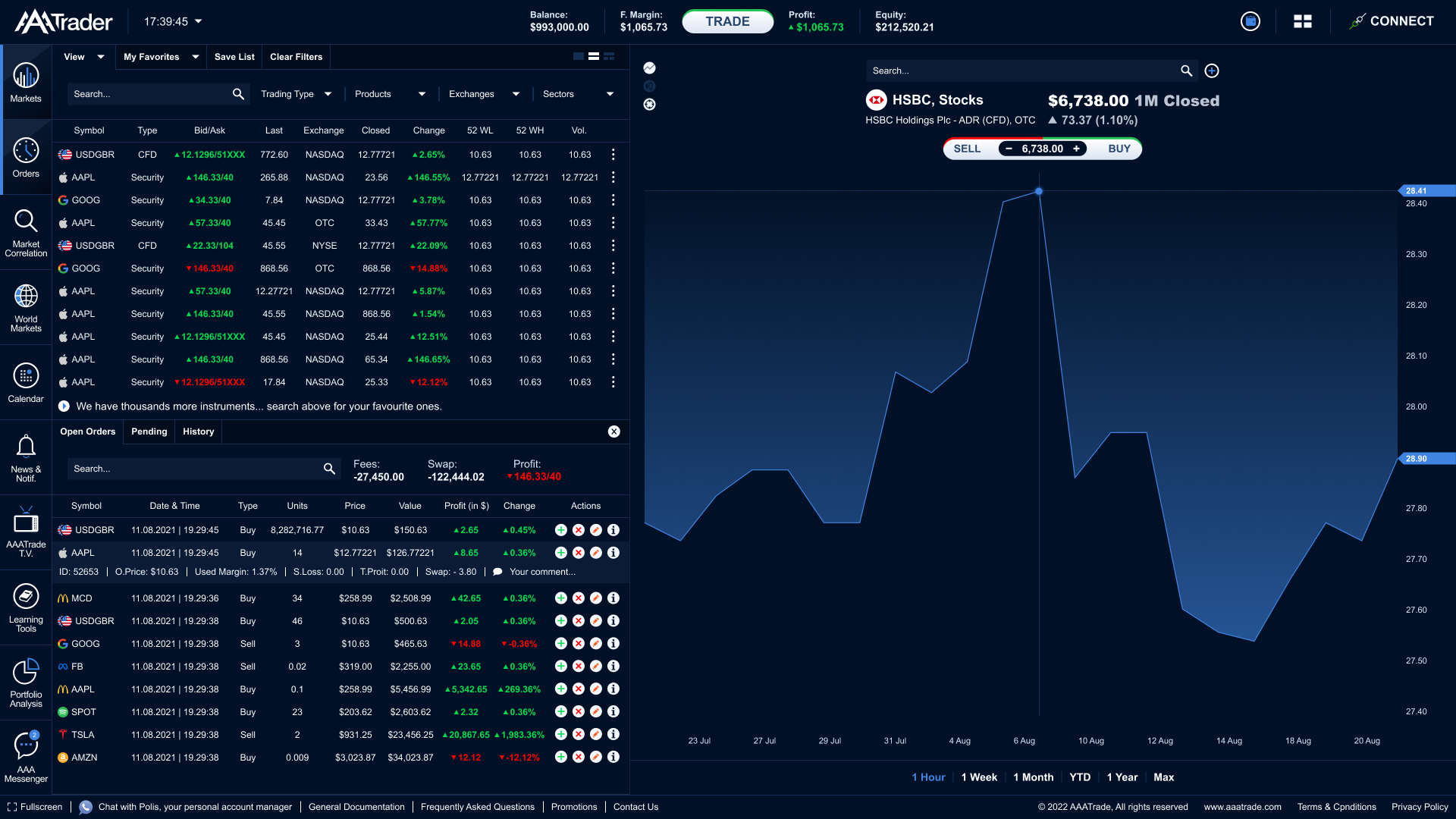Open Learning Tools in the sidebar
Viewport: 1456px width, 819px height.
point(26,607)
